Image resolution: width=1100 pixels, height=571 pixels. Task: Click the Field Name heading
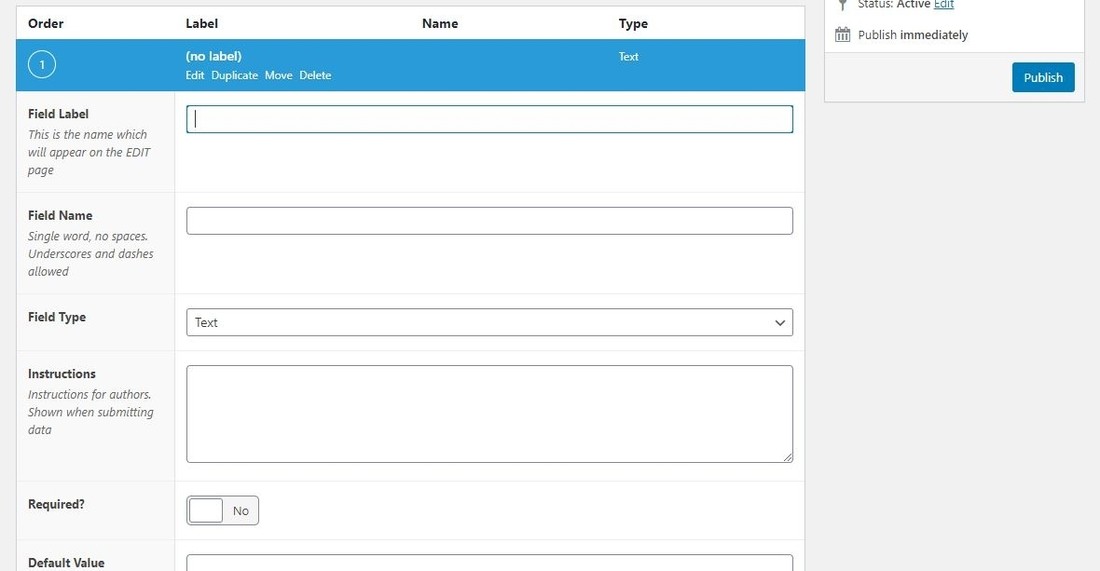(x=60, y=215)
